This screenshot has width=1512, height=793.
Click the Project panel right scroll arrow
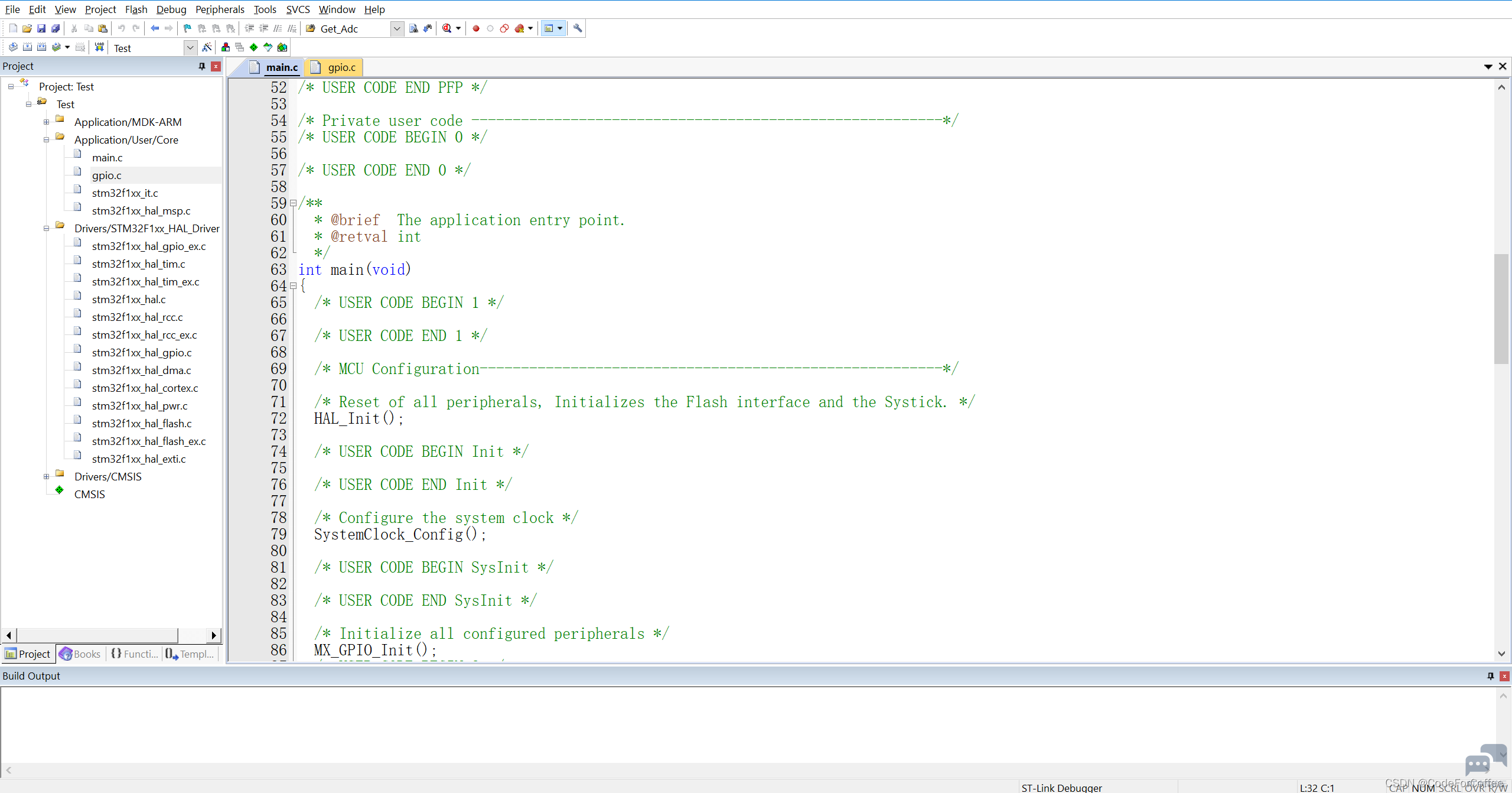(214, 636)
